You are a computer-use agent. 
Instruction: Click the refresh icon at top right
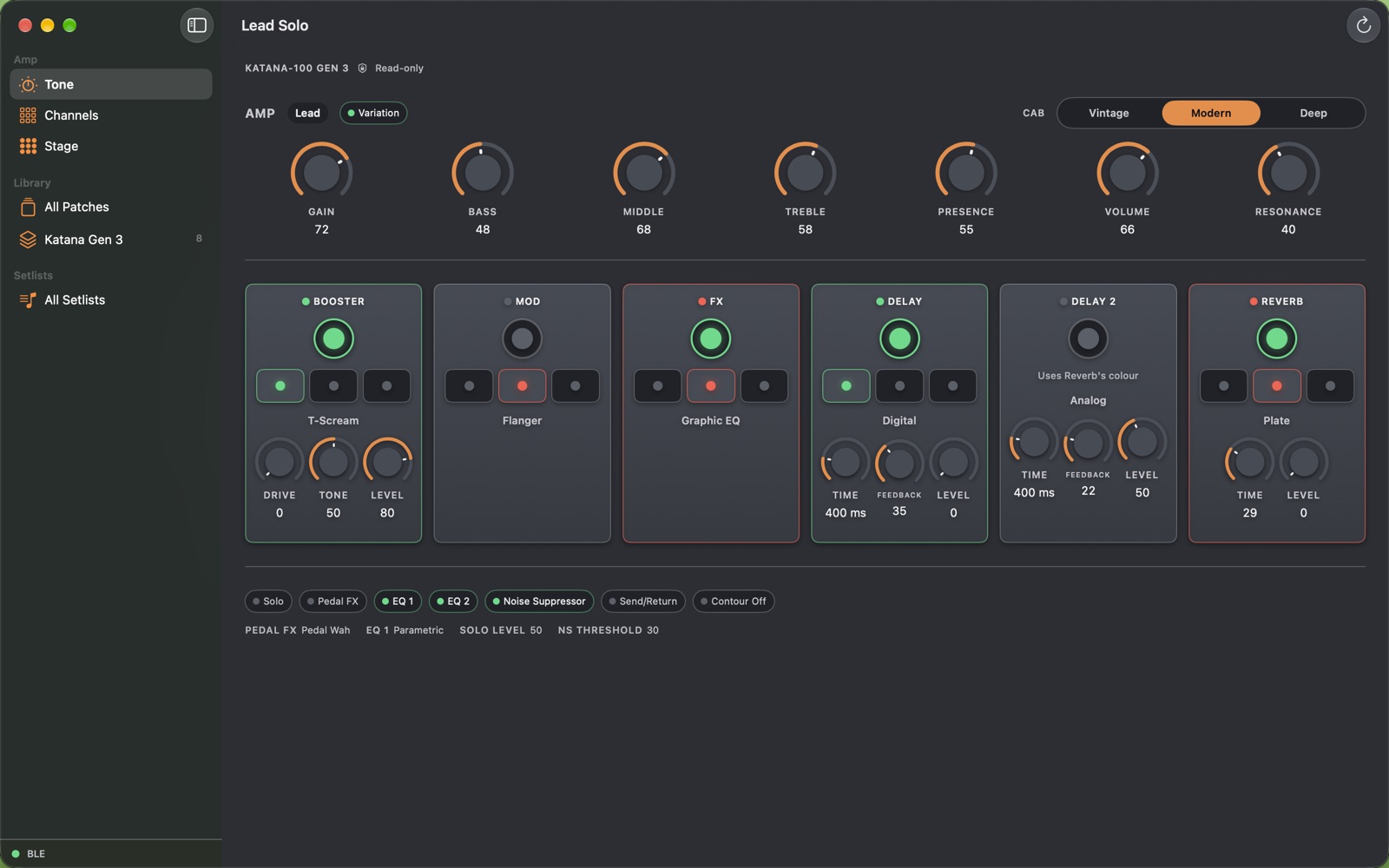[x=1363, y=25]
